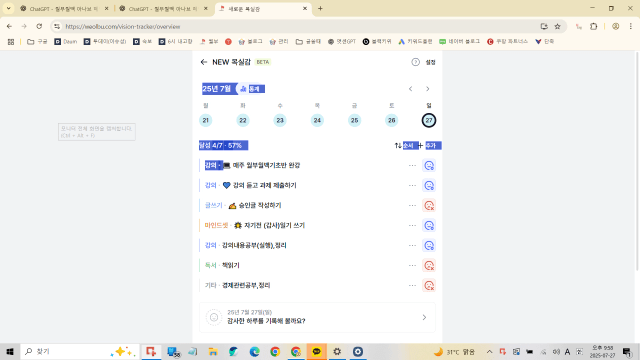The image size is (640, 360).
Task: Open the 통계 statistics icon button
Action: [243, 89]
